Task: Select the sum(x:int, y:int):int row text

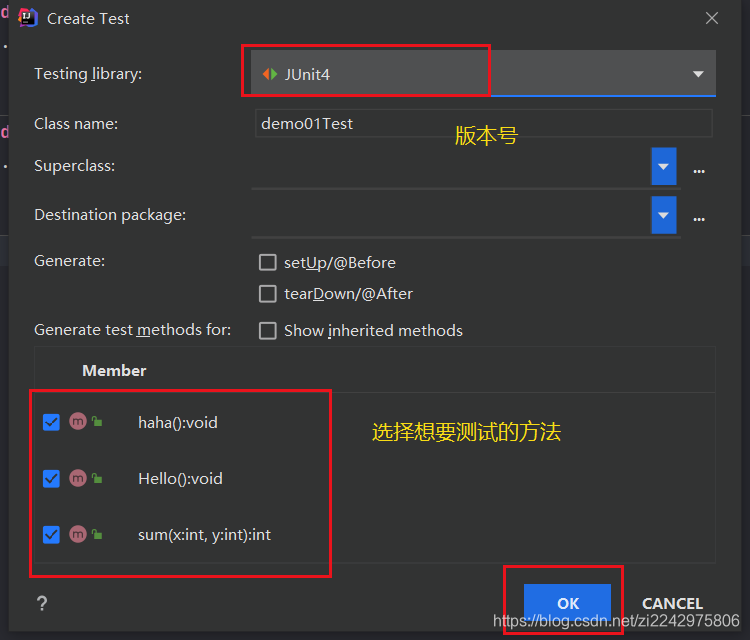Action: click(204, 535)
